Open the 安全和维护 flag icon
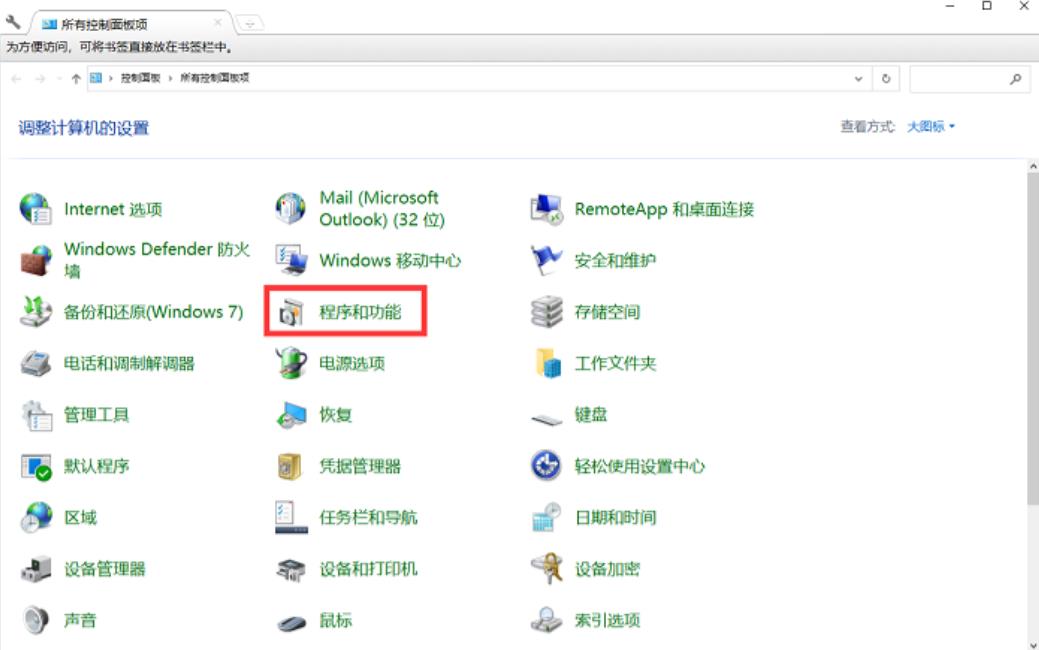 547,260
